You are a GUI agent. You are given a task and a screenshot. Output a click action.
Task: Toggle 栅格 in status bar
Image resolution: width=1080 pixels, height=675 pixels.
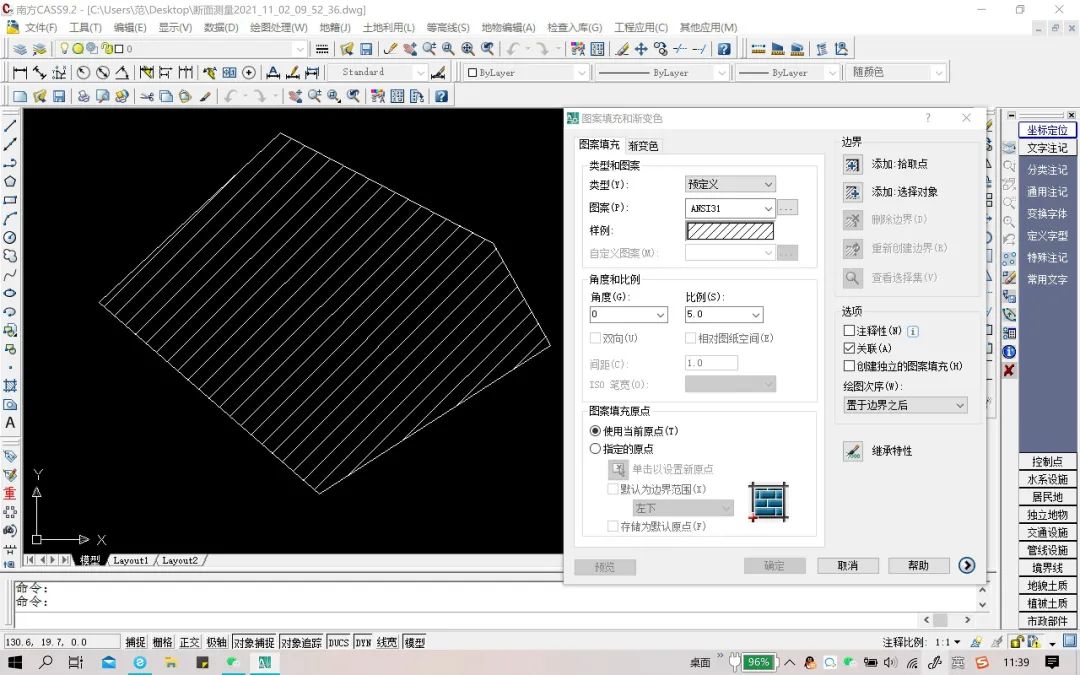click(x=163, y=642)
